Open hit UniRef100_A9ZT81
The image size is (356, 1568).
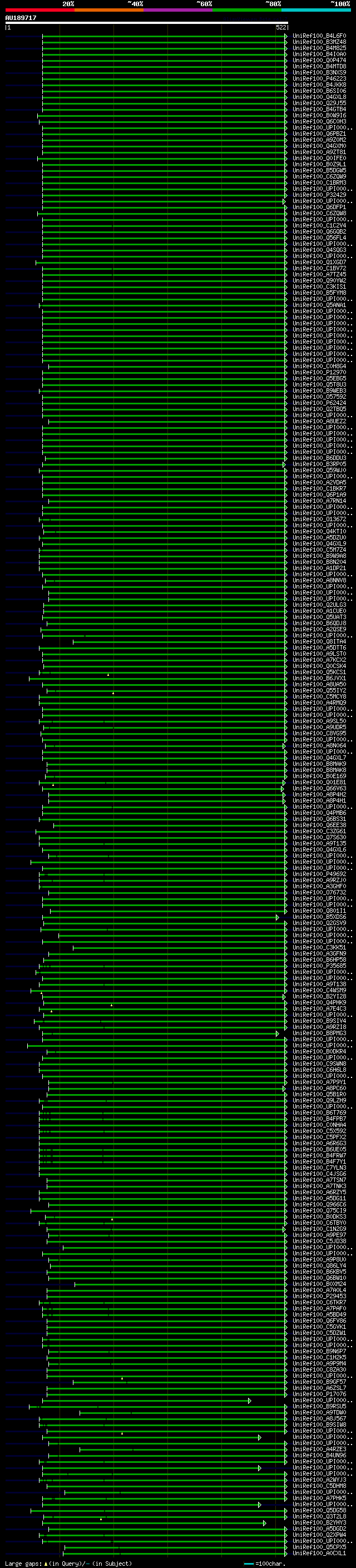[x=319, y=152]
